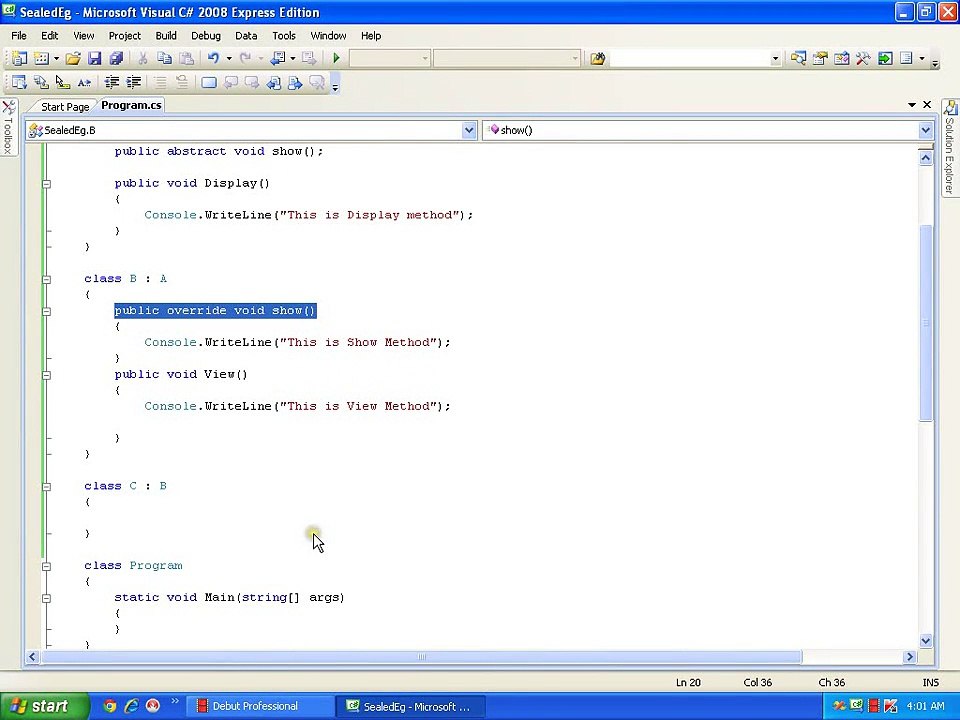
Task: Collapse the Display() method outline
Action: coord(47,184)
